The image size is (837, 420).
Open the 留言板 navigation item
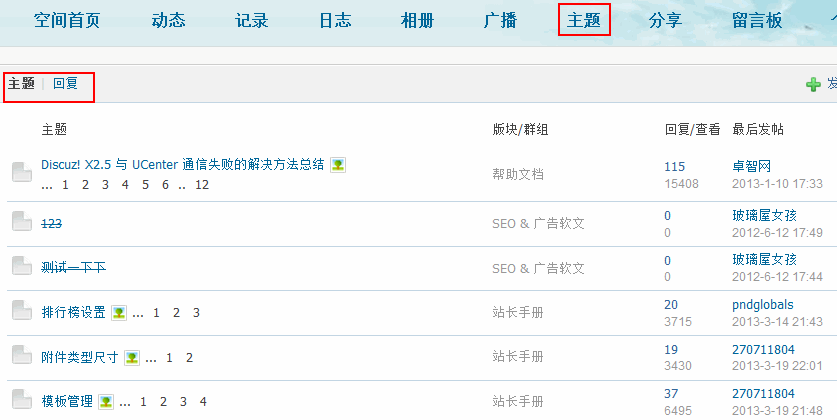(757, 21)
